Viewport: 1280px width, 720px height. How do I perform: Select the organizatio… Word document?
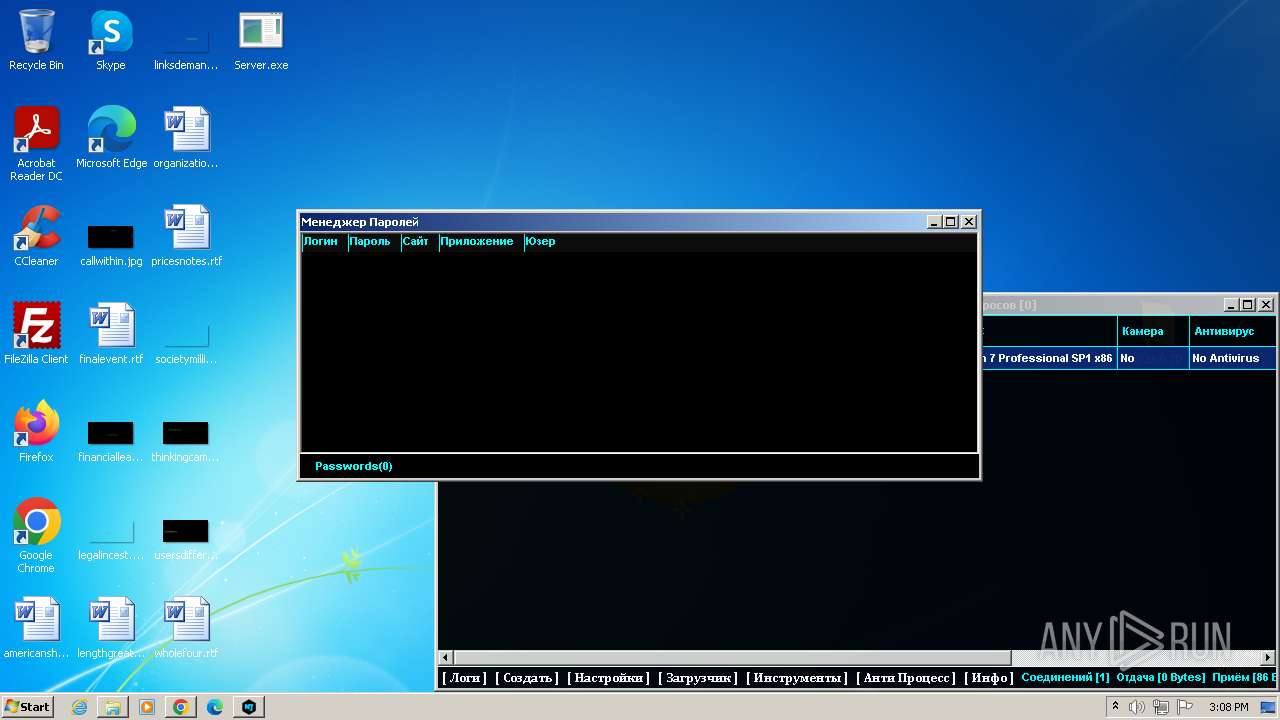coord(186,138)
